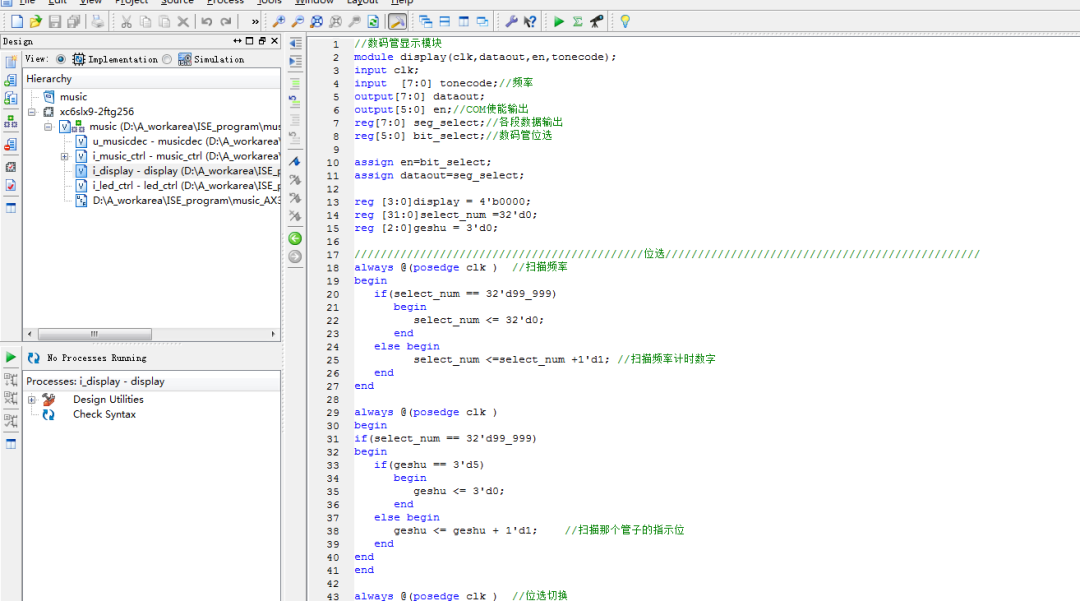Click the sigma icon in top toolbar
Screen dimensions: 1080x601
point(577,21)
